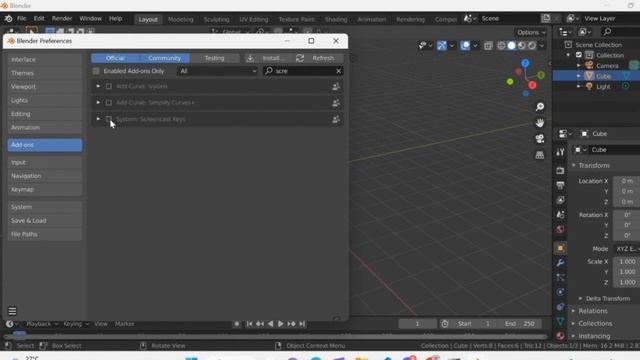The image size is (640, 360).
Task: Open the Save & Load preferences section
Action: click(x=45, y=220)
